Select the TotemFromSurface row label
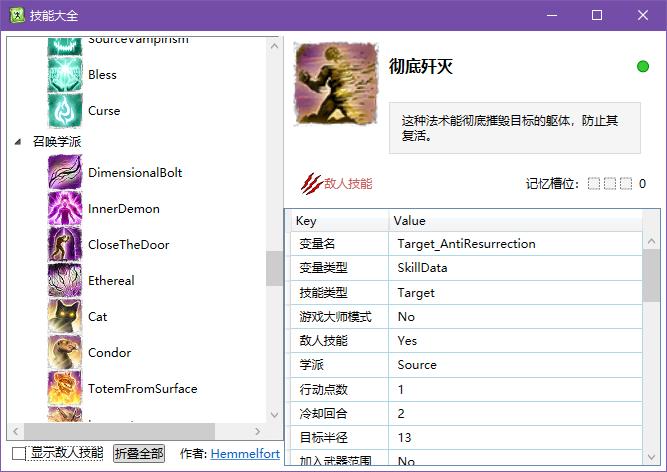This screenshot has height=472, width=667. pos(143,389)
